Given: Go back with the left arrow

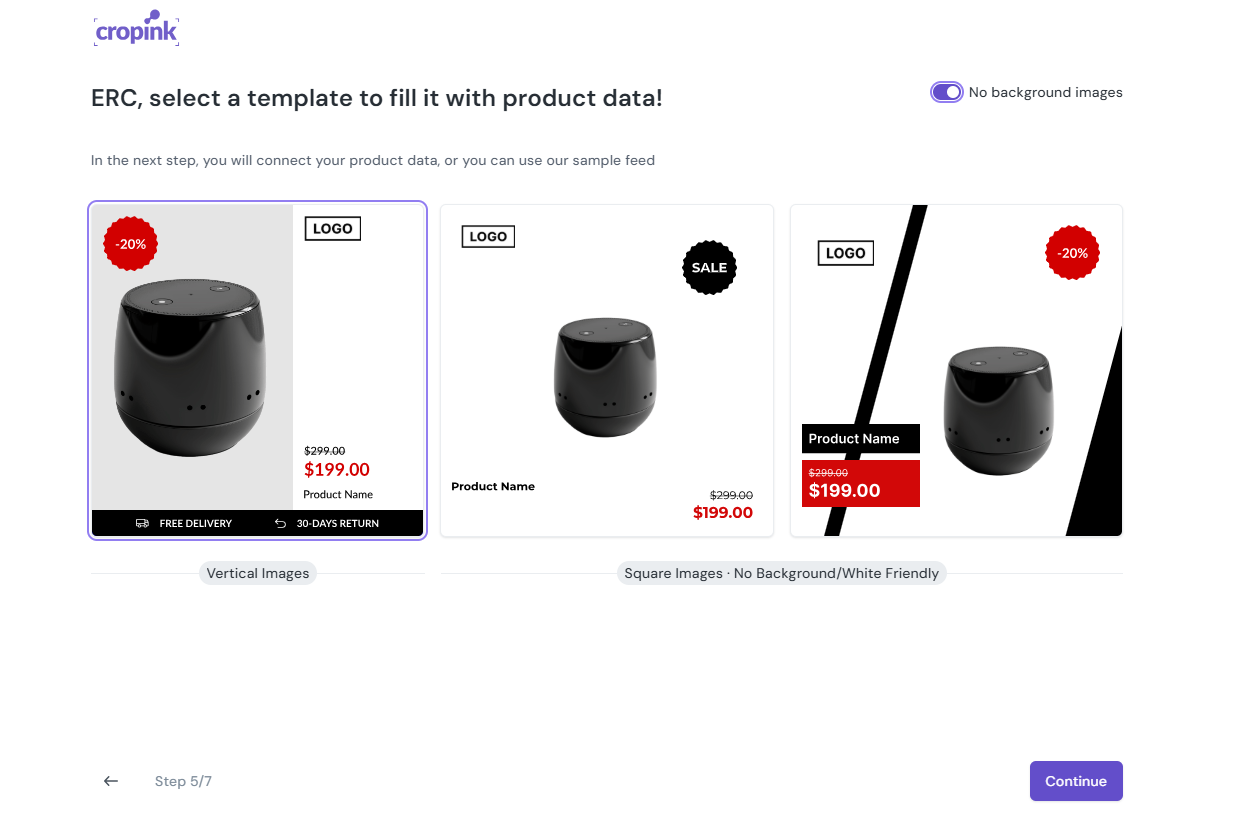Looking at the screenshot, I should point(111,781).
